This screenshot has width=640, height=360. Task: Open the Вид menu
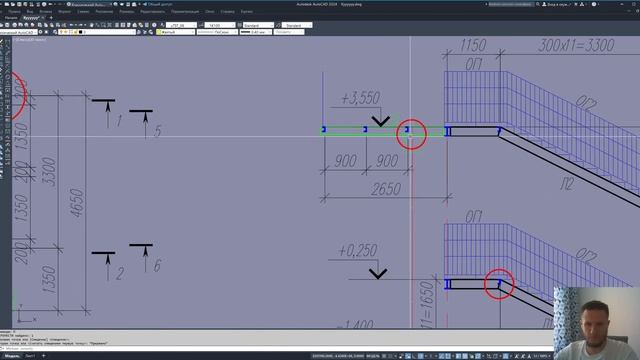coord(30,11)
